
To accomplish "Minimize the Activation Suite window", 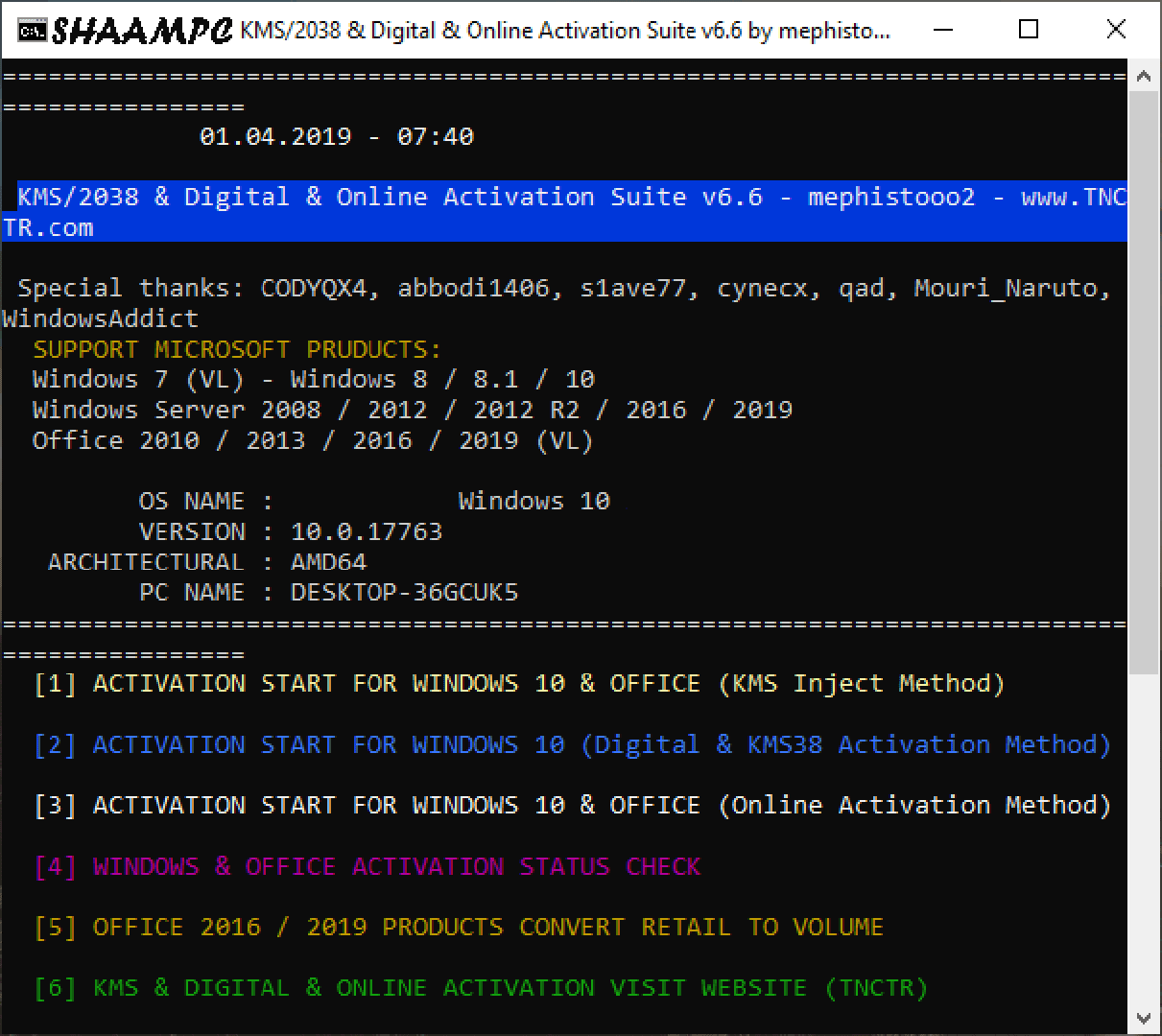I will click(943, 30).
